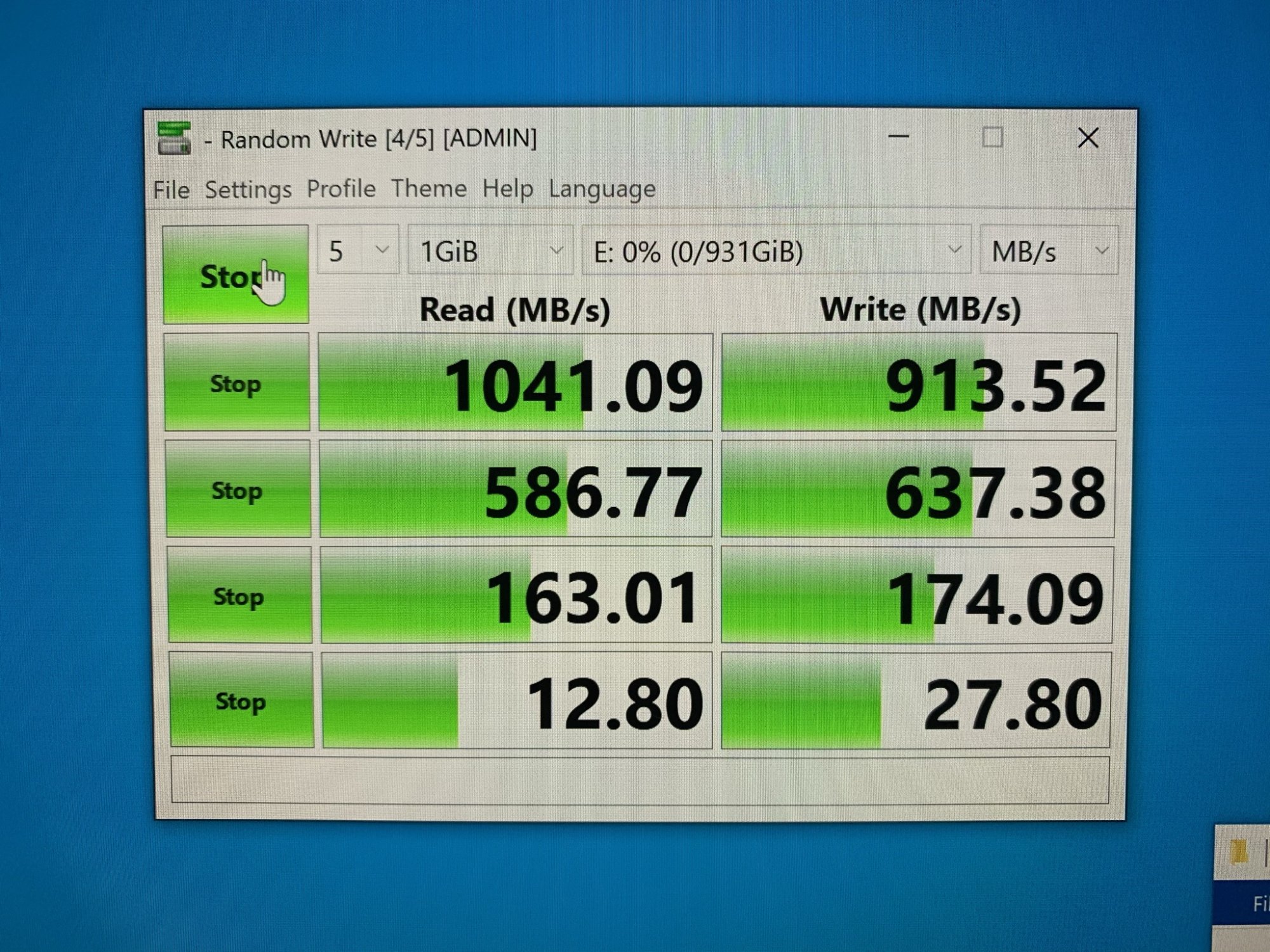The width and height of the screenshot is (1270, 952).
Task: Open the Help menu
Action: 507,188
